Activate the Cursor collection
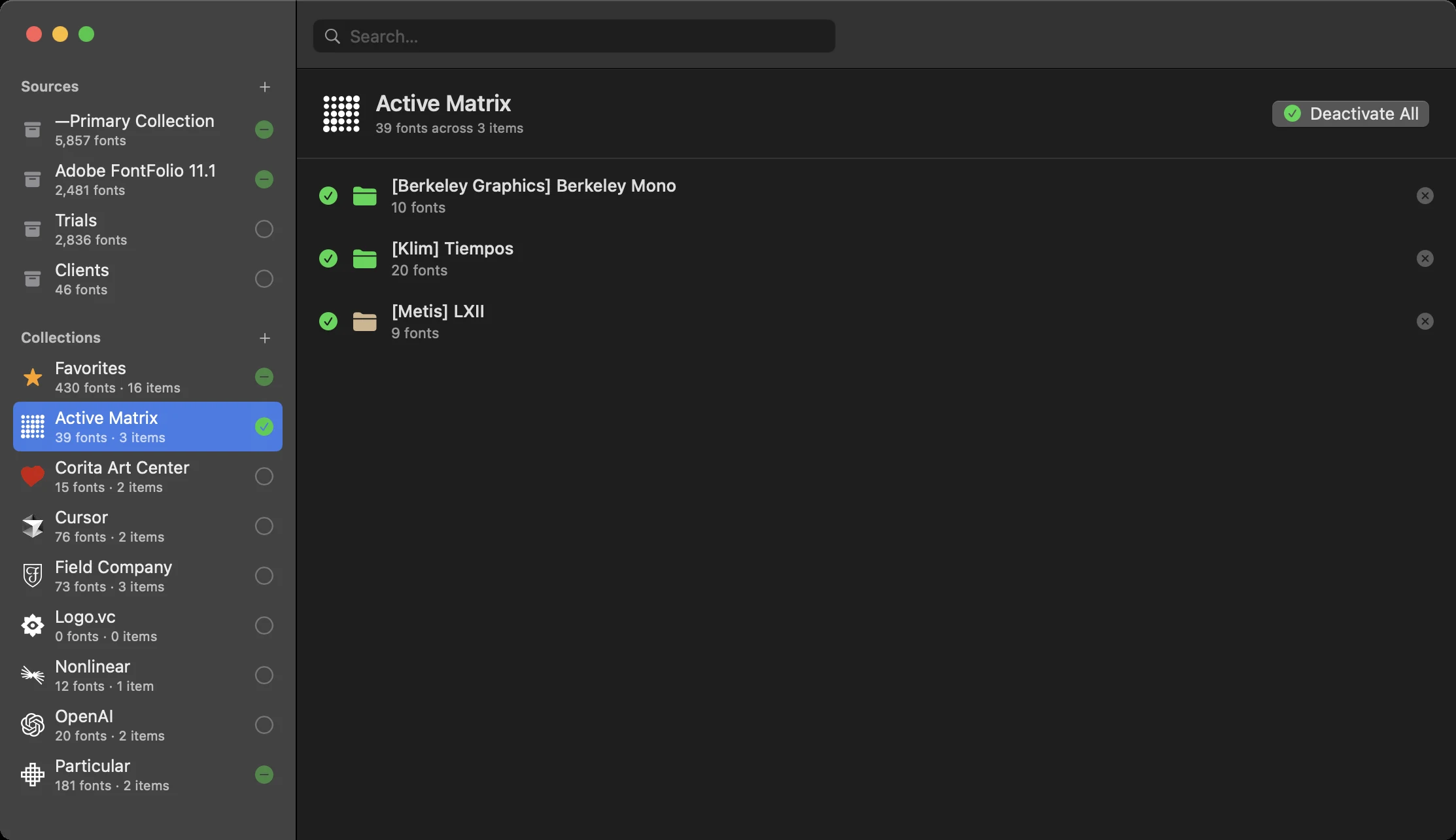This screenshot has width=1456, height=840. (264, 526)
